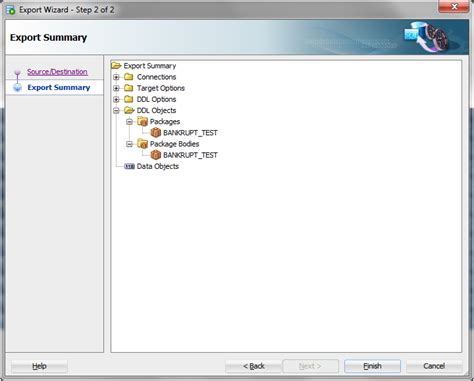The width and height of the screenshot is (474, 381).
Task: Select BANKRUPT_TEST text under Packages
Action: 190,133
